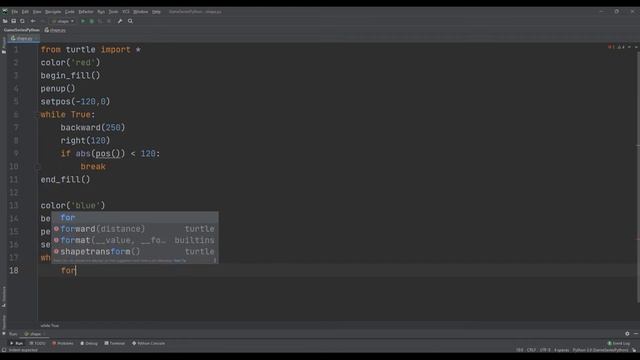This screenshot has height=360, width=640.
Task: Open the Event Log
Action: coord(619,343)
